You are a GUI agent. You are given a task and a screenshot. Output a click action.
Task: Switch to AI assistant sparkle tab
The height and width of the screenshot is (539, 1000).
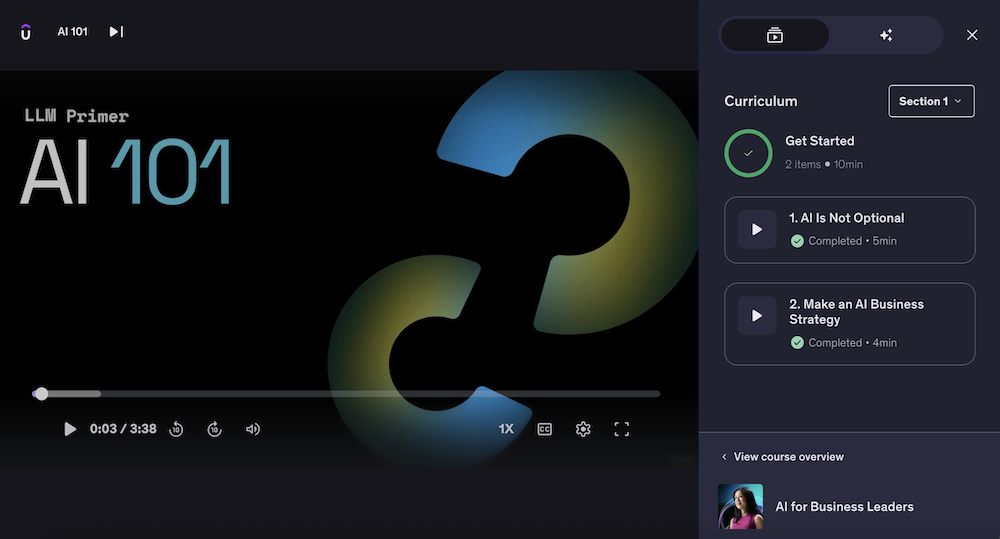point(885,35)
